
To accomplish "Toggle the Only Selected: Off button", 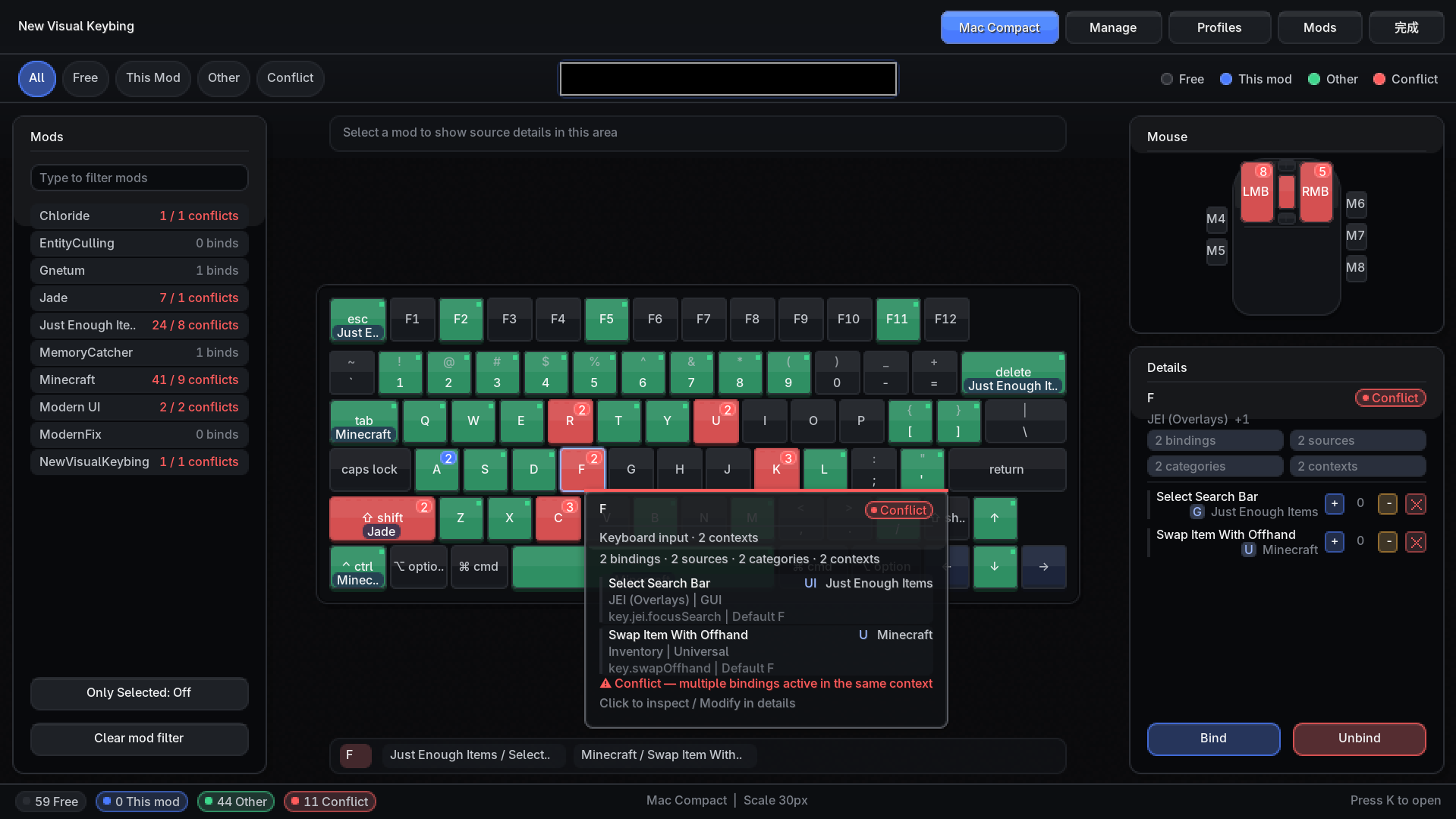I will point(139,693).
